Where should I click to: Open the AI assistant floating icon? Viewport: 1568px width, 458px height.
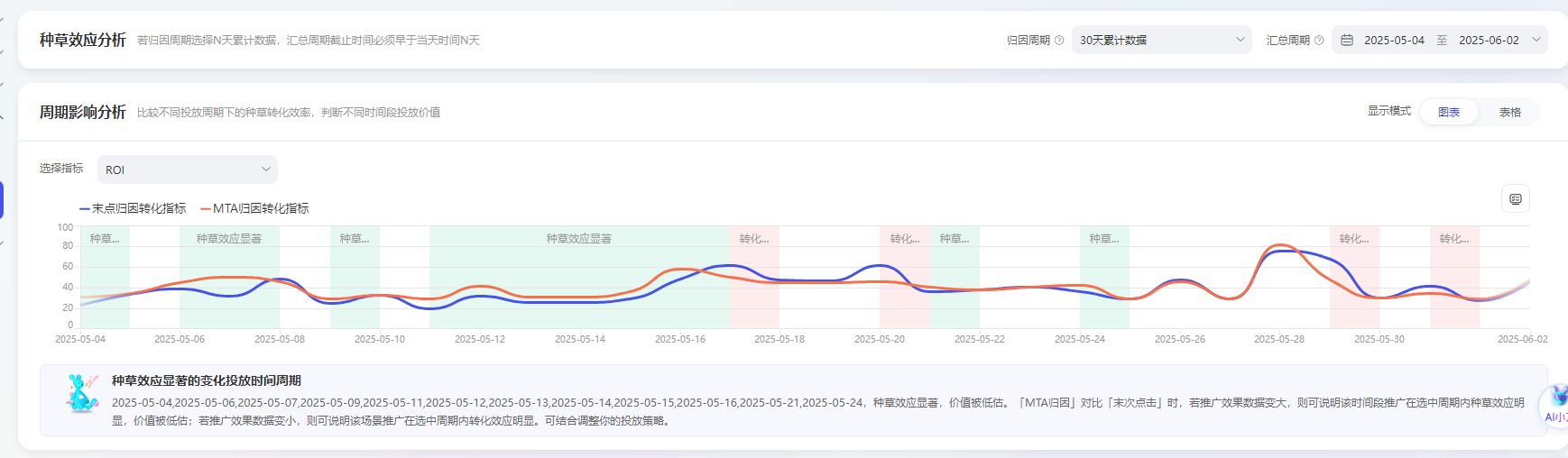point(1555,403)
